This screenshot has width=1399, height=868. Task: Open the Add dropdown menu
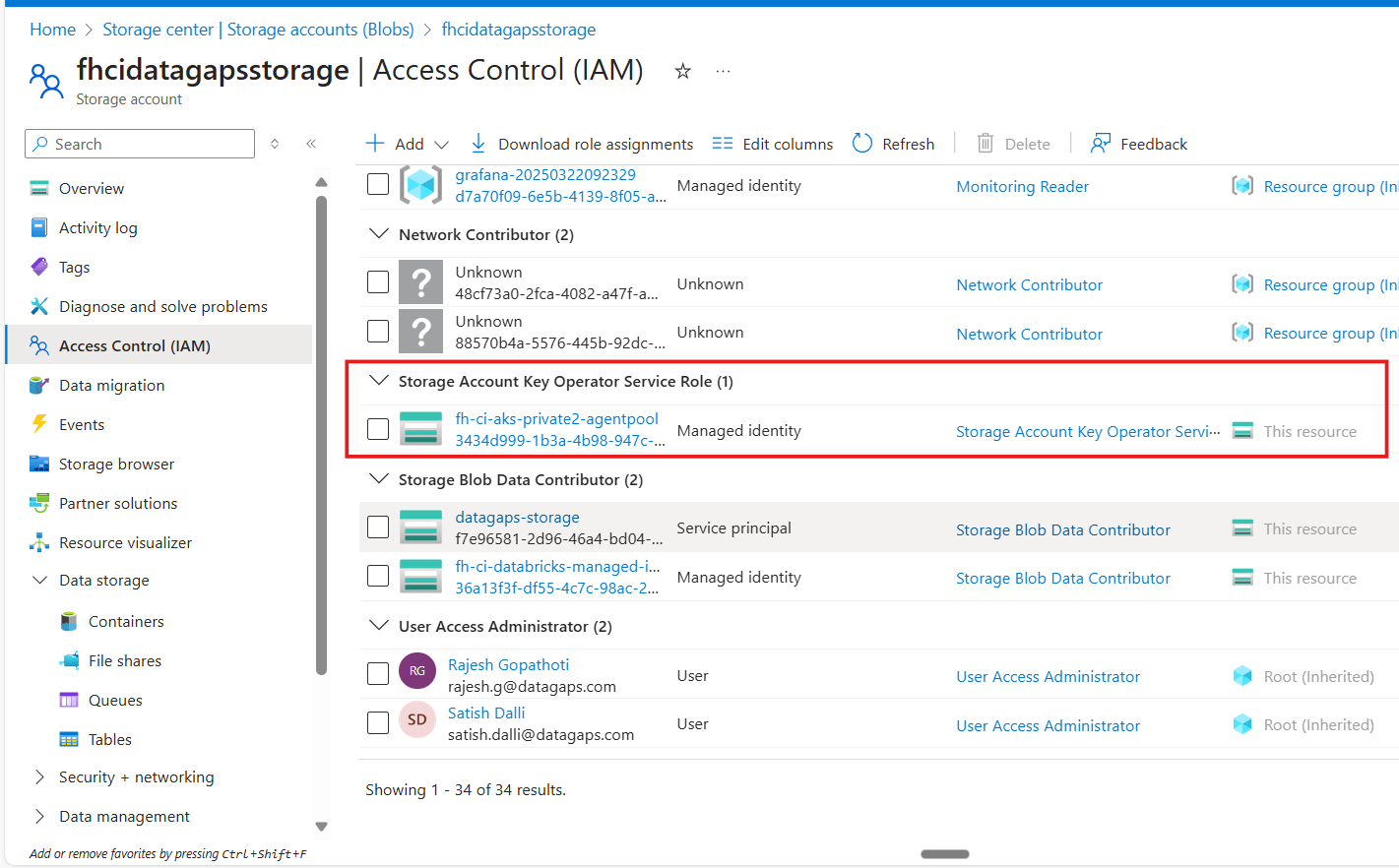tap(408, 144)
